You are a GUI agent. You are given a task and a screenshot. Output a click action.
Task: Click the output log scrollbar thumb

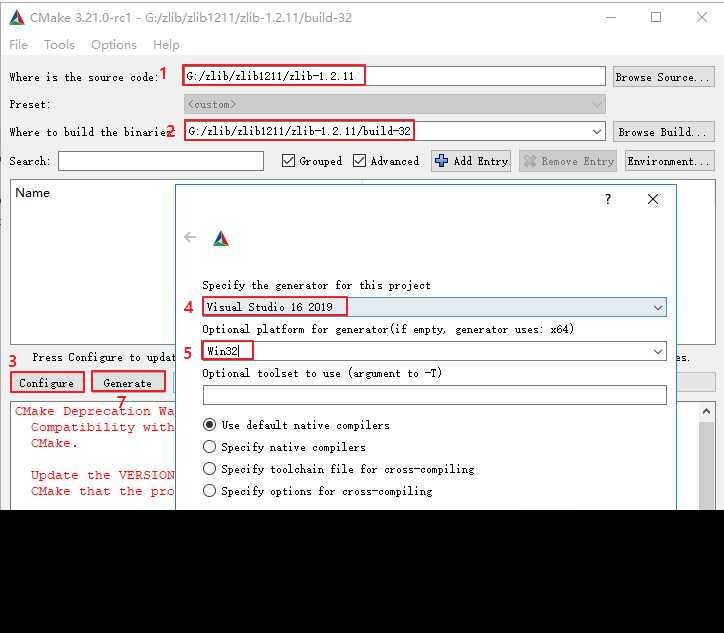[706, 465]
